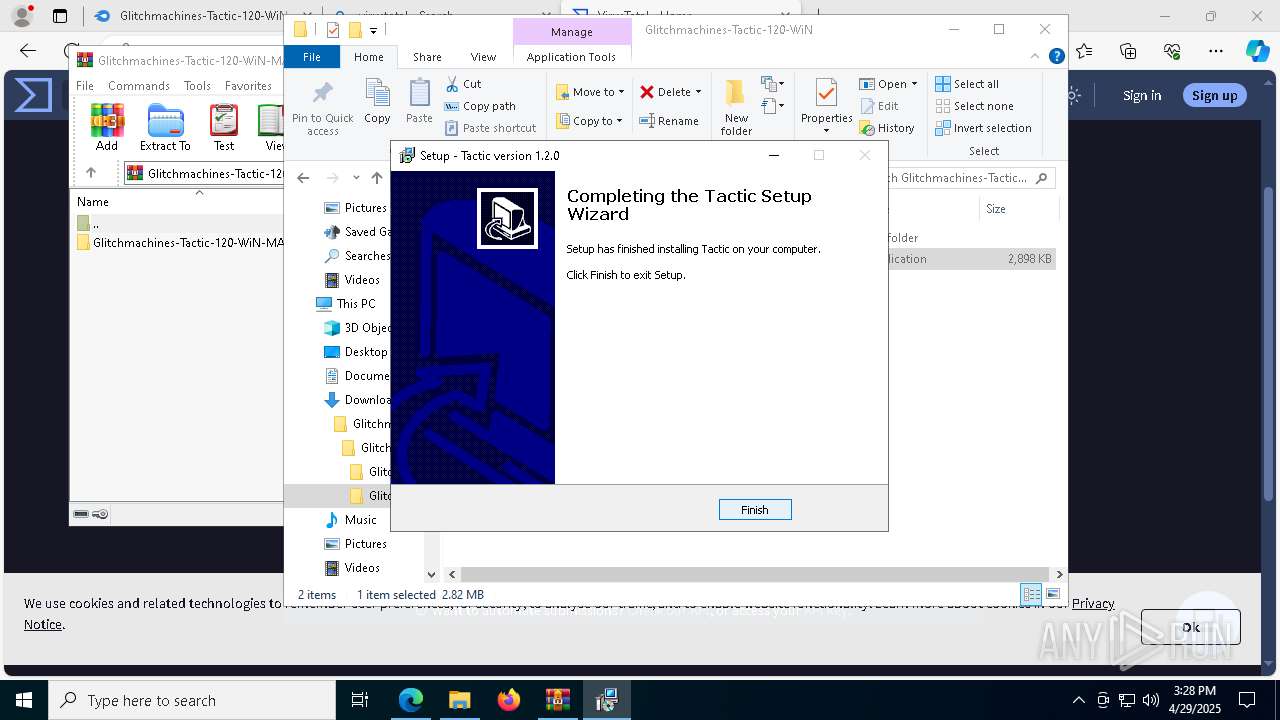Click the Paste icon in ribbon
This screenshot has height=720, width=1280.
tap(419, 102)
